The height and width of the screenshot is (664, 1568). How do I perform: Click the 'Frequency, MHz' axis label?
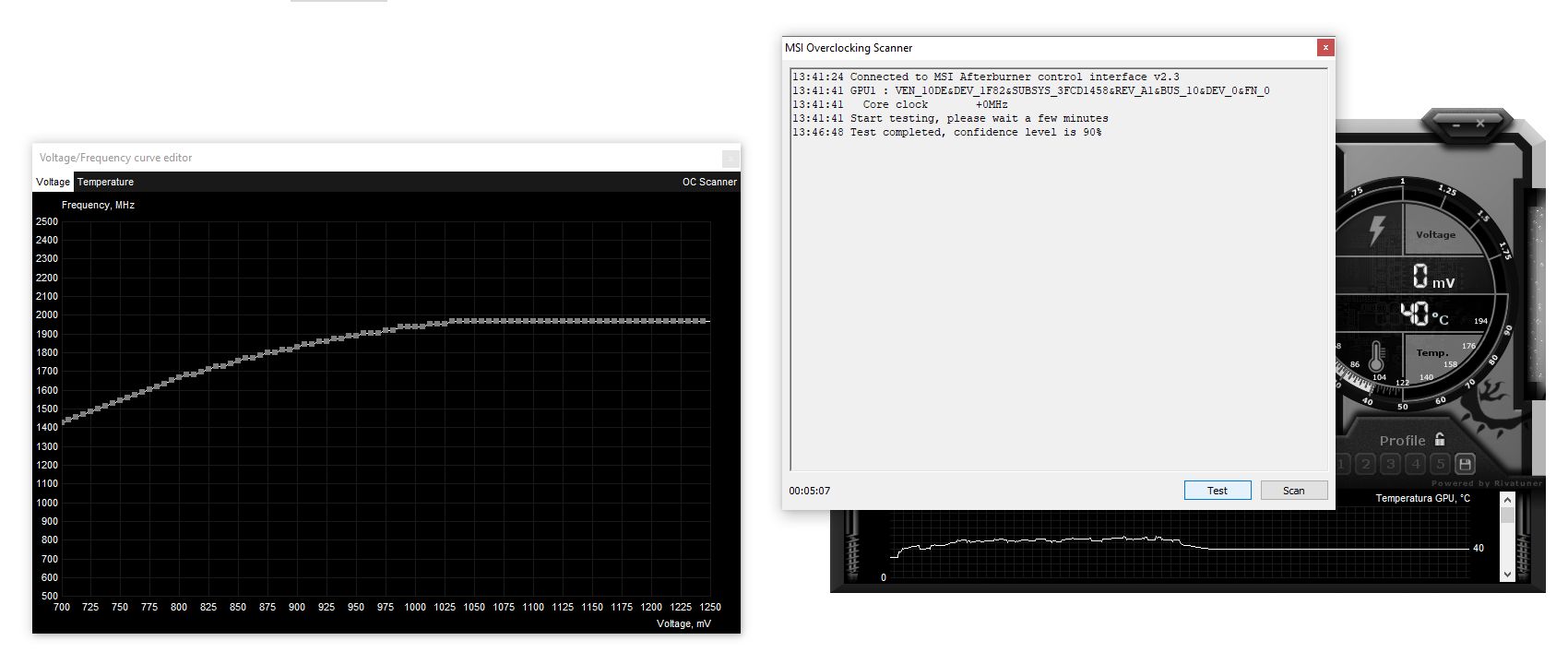click(x=98, y=205)
